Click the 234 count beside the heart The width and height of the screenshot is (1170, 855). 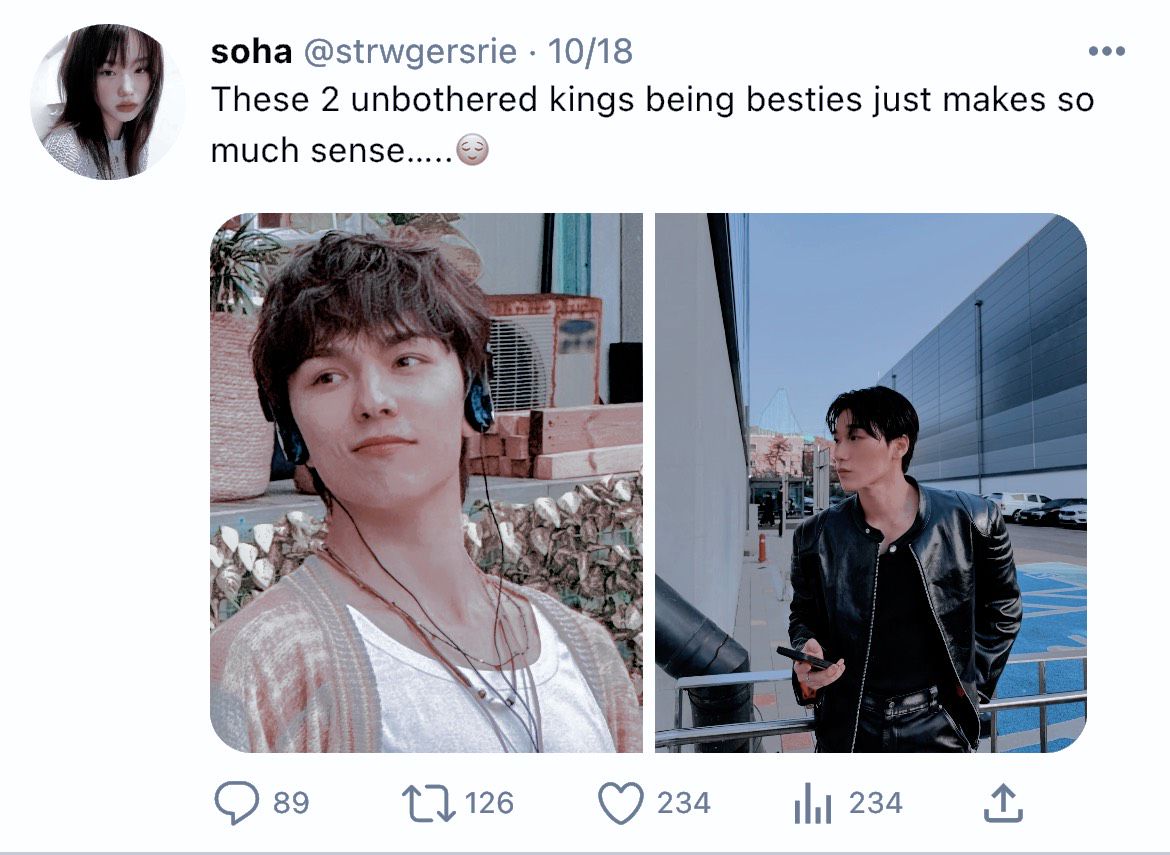pos(683,804)
